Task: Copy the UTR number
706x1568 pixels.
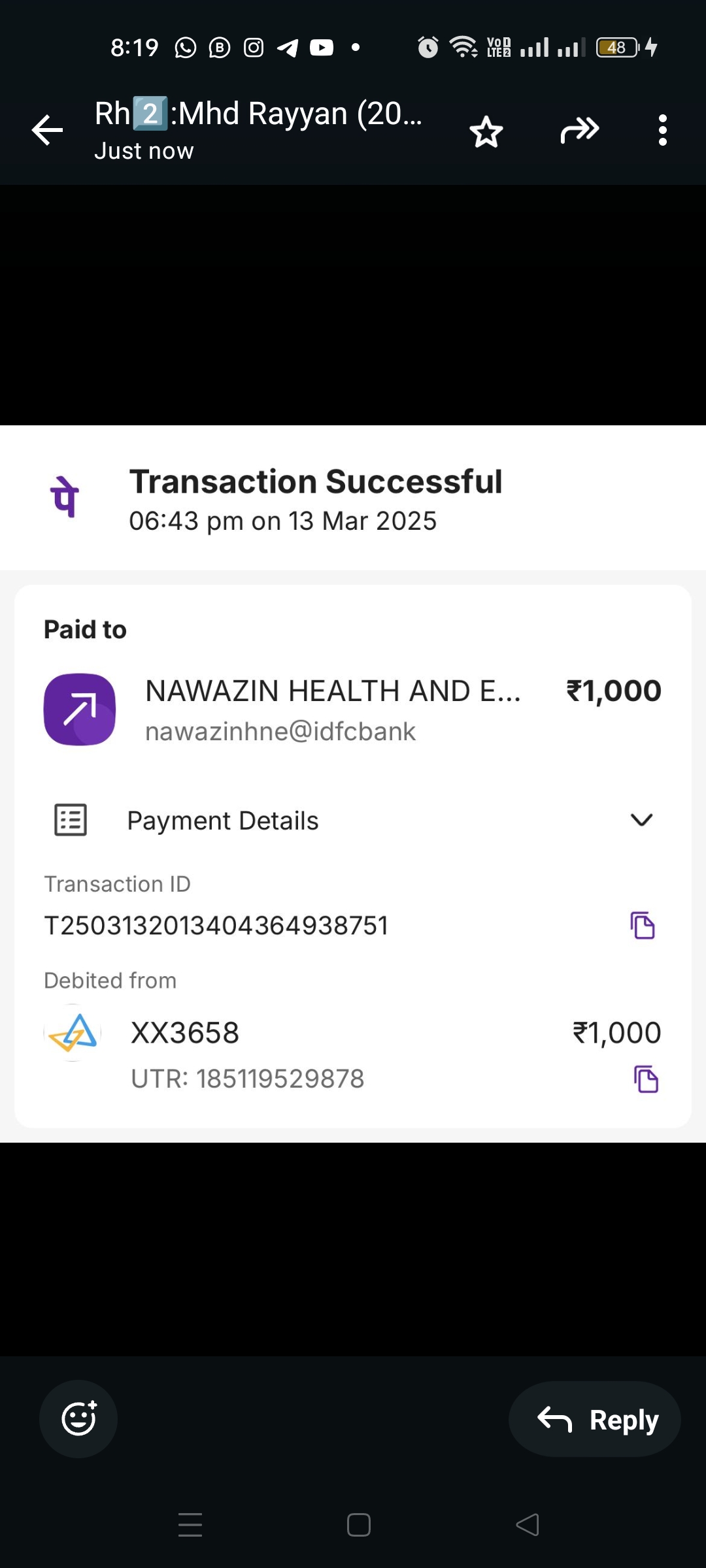Action: pos(646,1079)
